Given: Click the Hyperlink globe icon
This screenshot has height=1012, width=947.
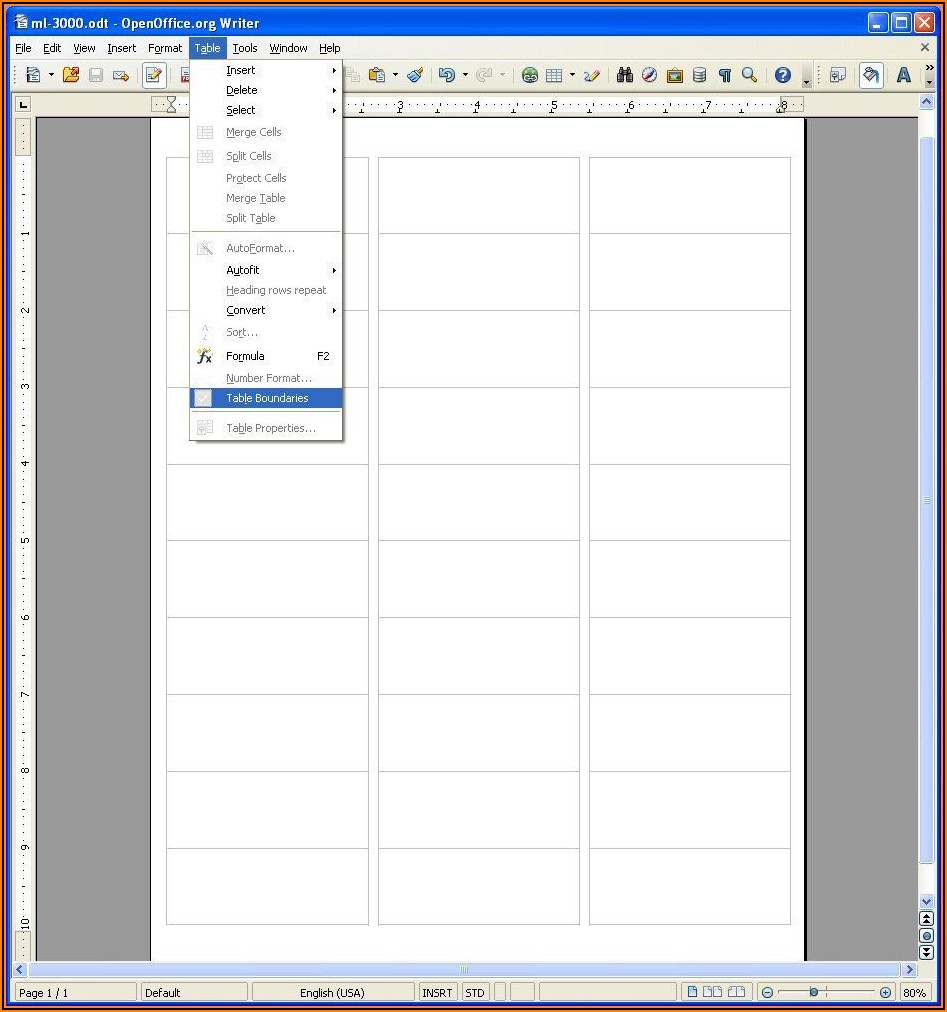Looking at the screenshot, I should point(530,75).
